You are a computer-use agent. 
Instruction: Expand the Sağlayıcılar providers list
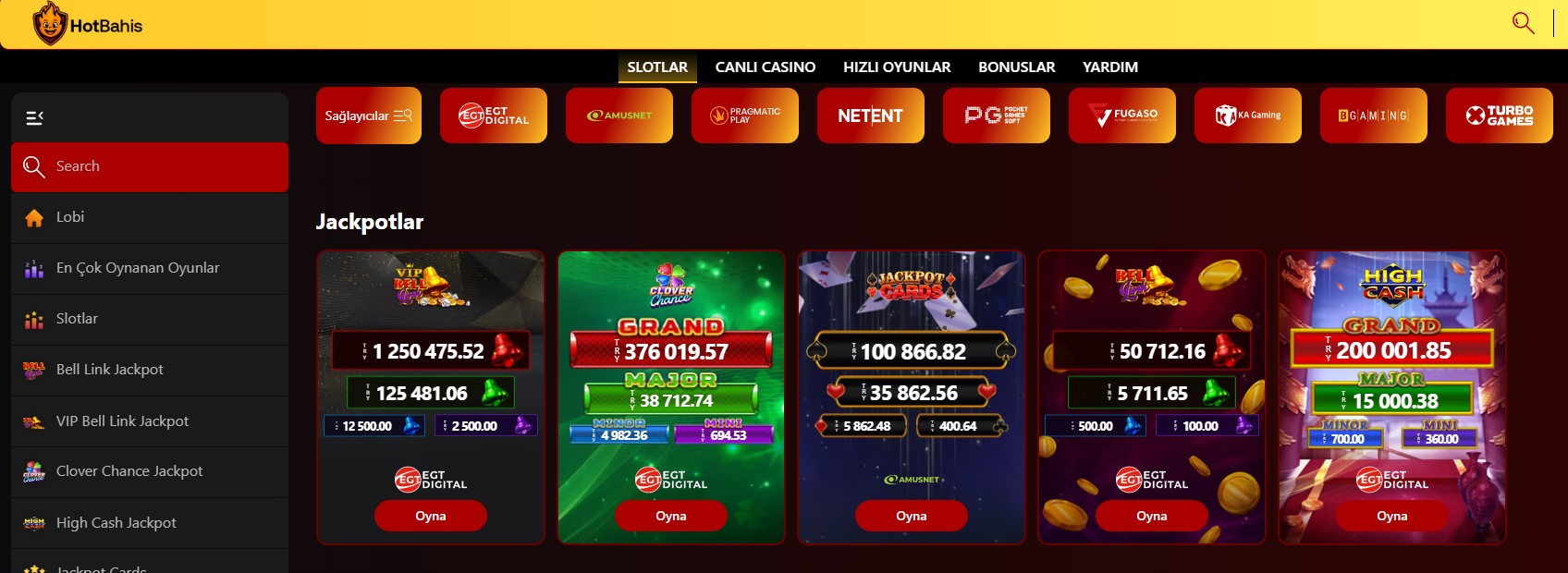[x=369, y=116]
